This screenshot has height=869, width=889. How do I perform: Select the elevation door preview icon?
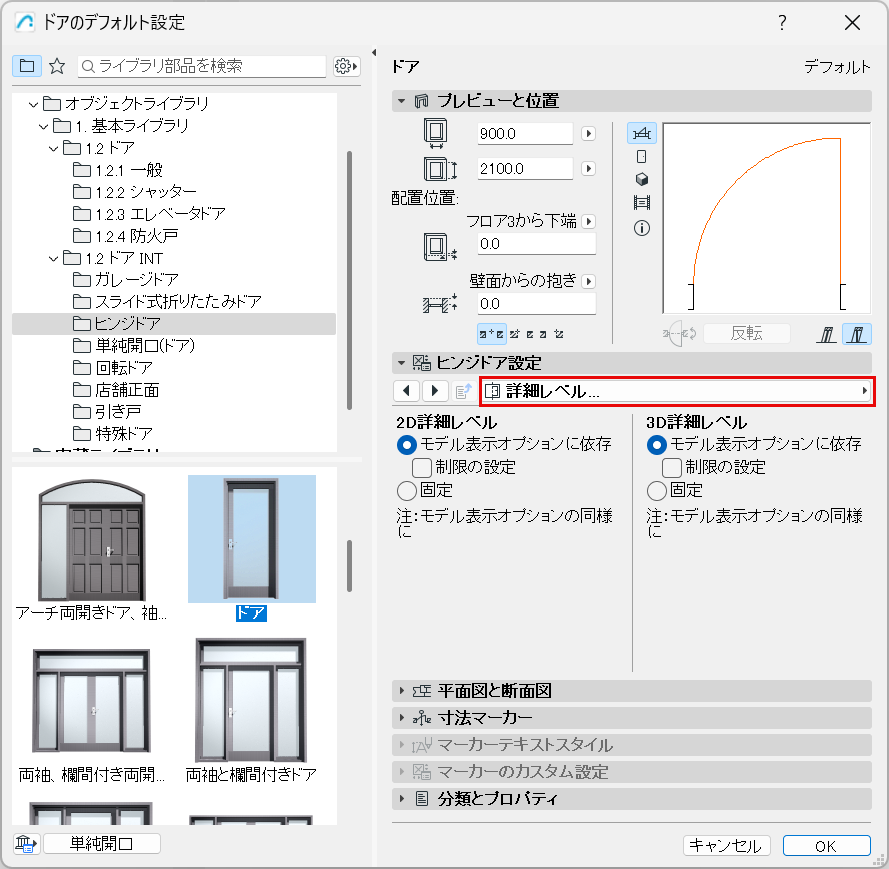641,156
